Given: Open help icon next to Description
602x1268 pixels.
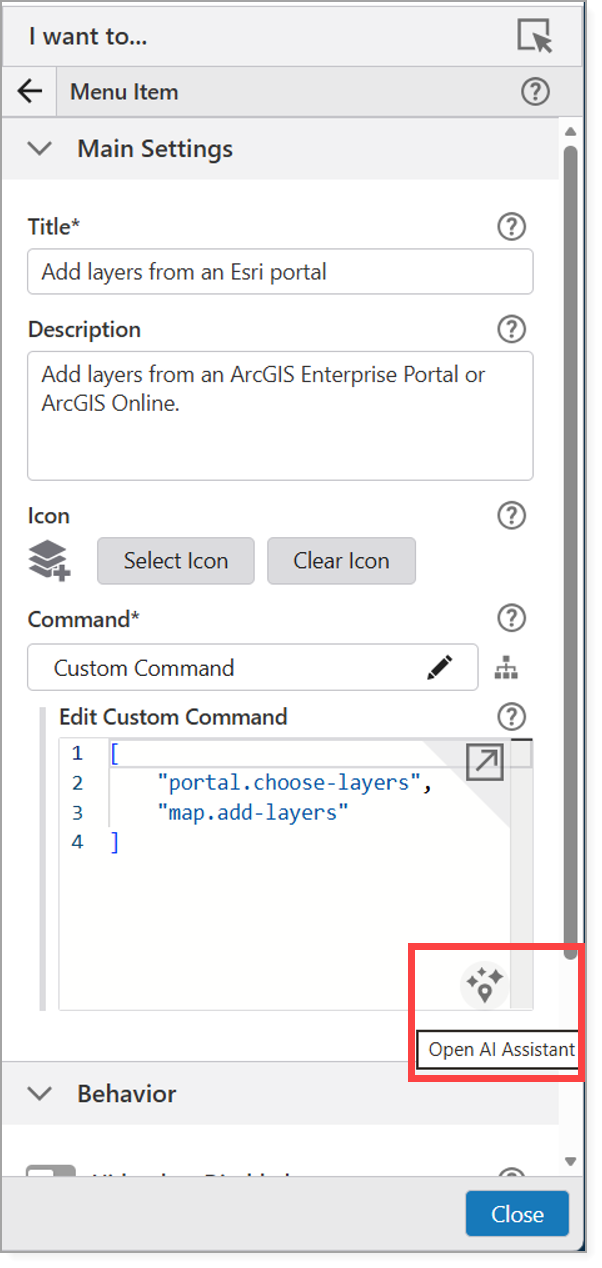Looking at the screenshot, I should click(511, 329).
